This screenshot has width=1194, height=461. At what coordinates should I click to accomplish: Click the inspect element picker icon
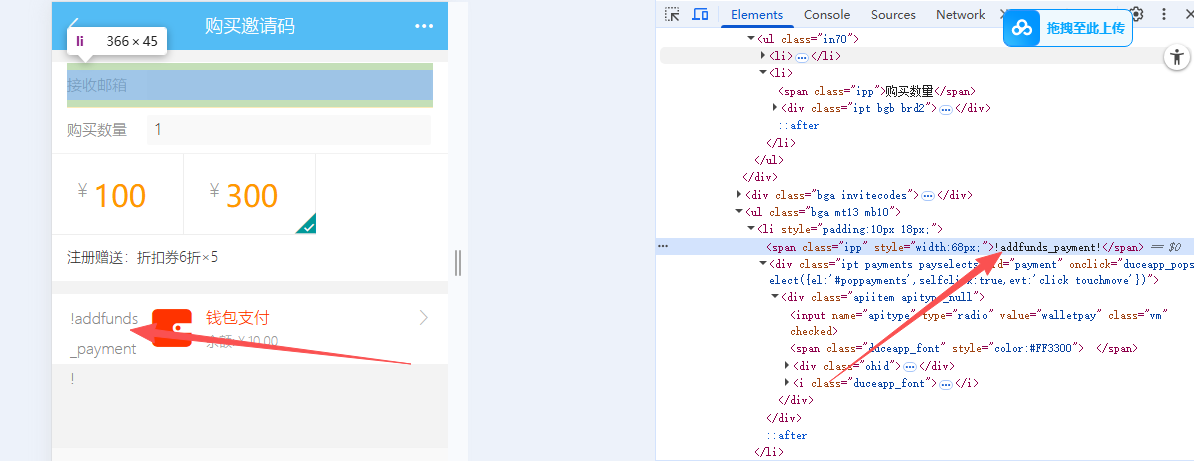[672, 14]
